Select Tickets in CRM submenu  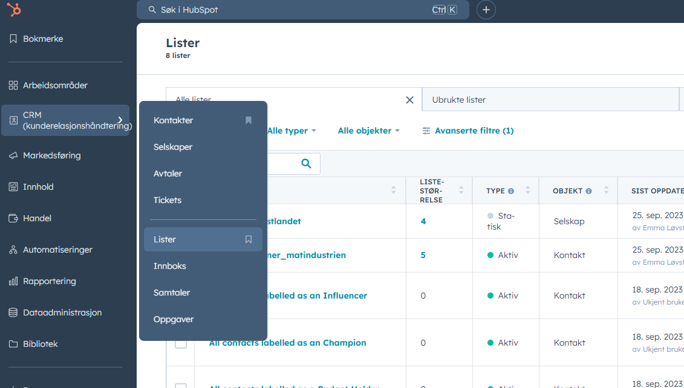(x=167, y=200)
